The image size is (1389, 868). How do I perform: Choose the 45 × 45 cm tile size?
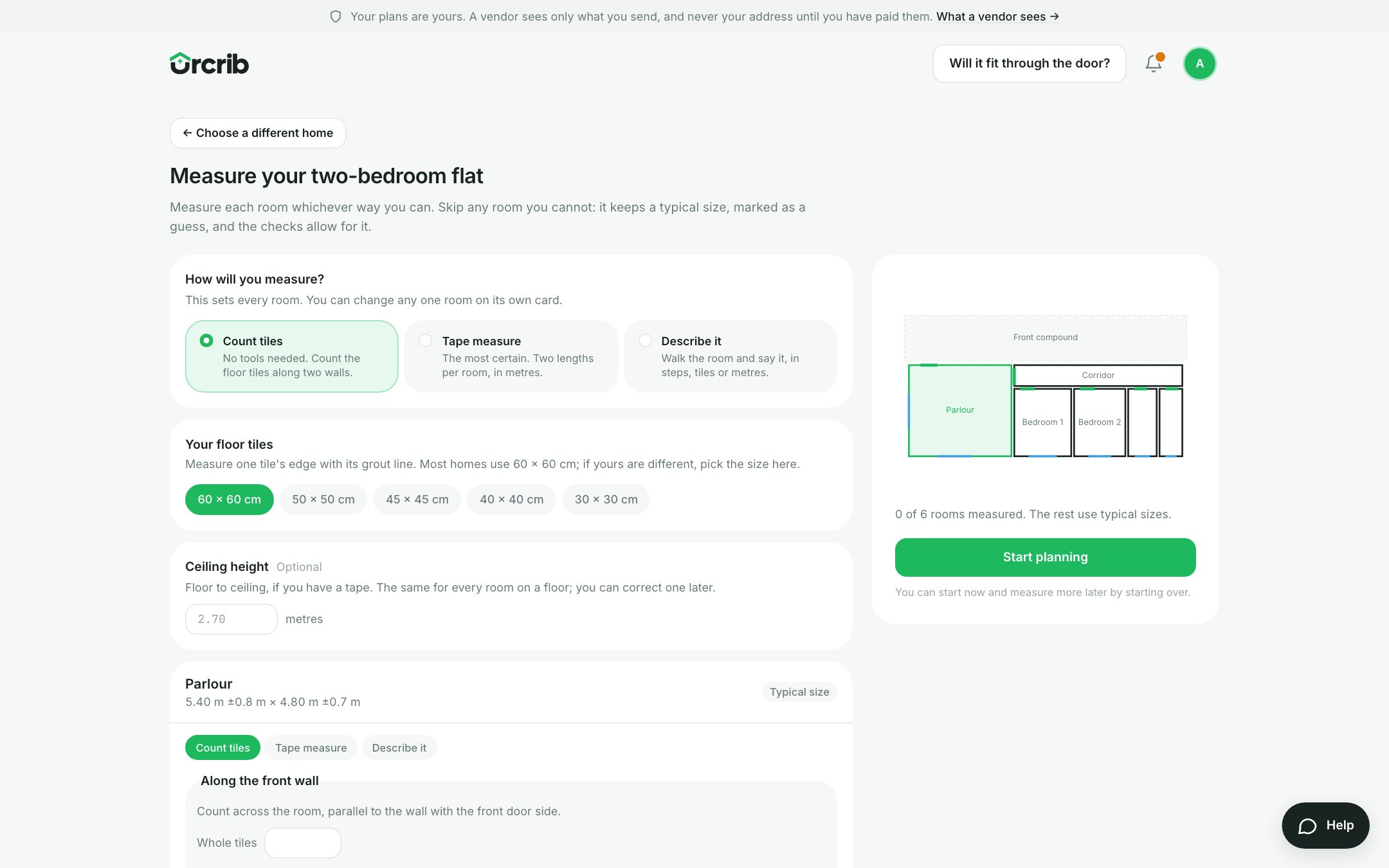(x=417, y=500)
